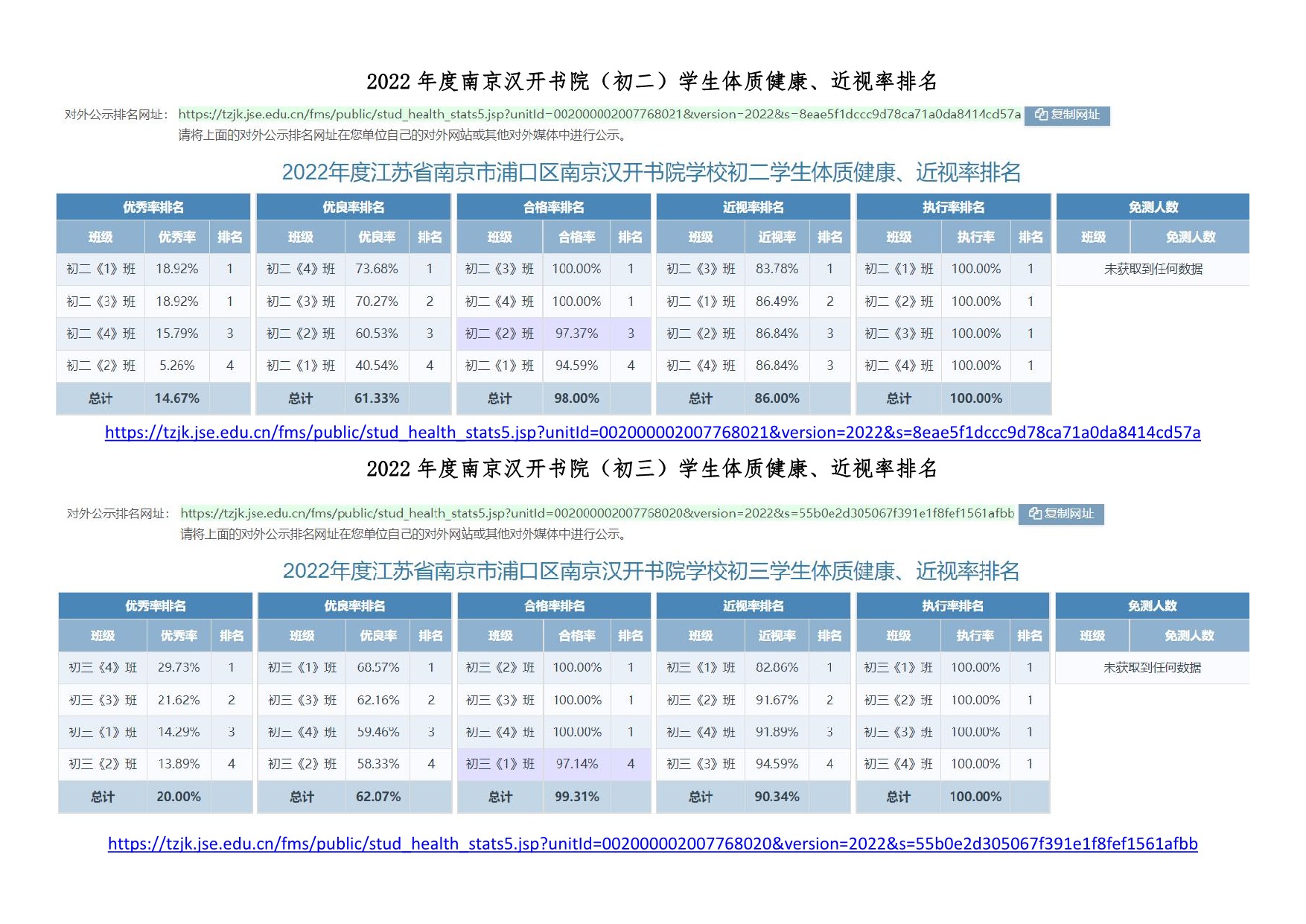The width and height of the screenshot is (1306, 924).
Task: Open the blue hyperlink ending in 55b0e2d305067f391e1f8fef1561afbb
Action: 652,844
